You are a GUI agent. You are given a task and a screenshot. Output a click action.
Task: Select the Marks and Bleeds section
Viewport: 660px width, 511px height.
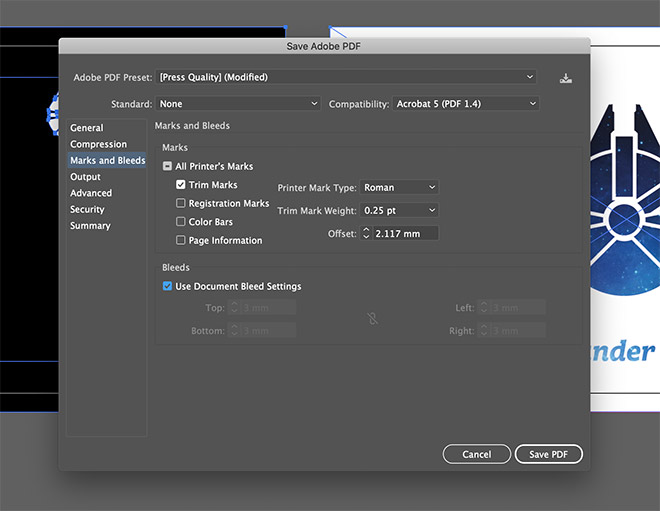point(106,160)
